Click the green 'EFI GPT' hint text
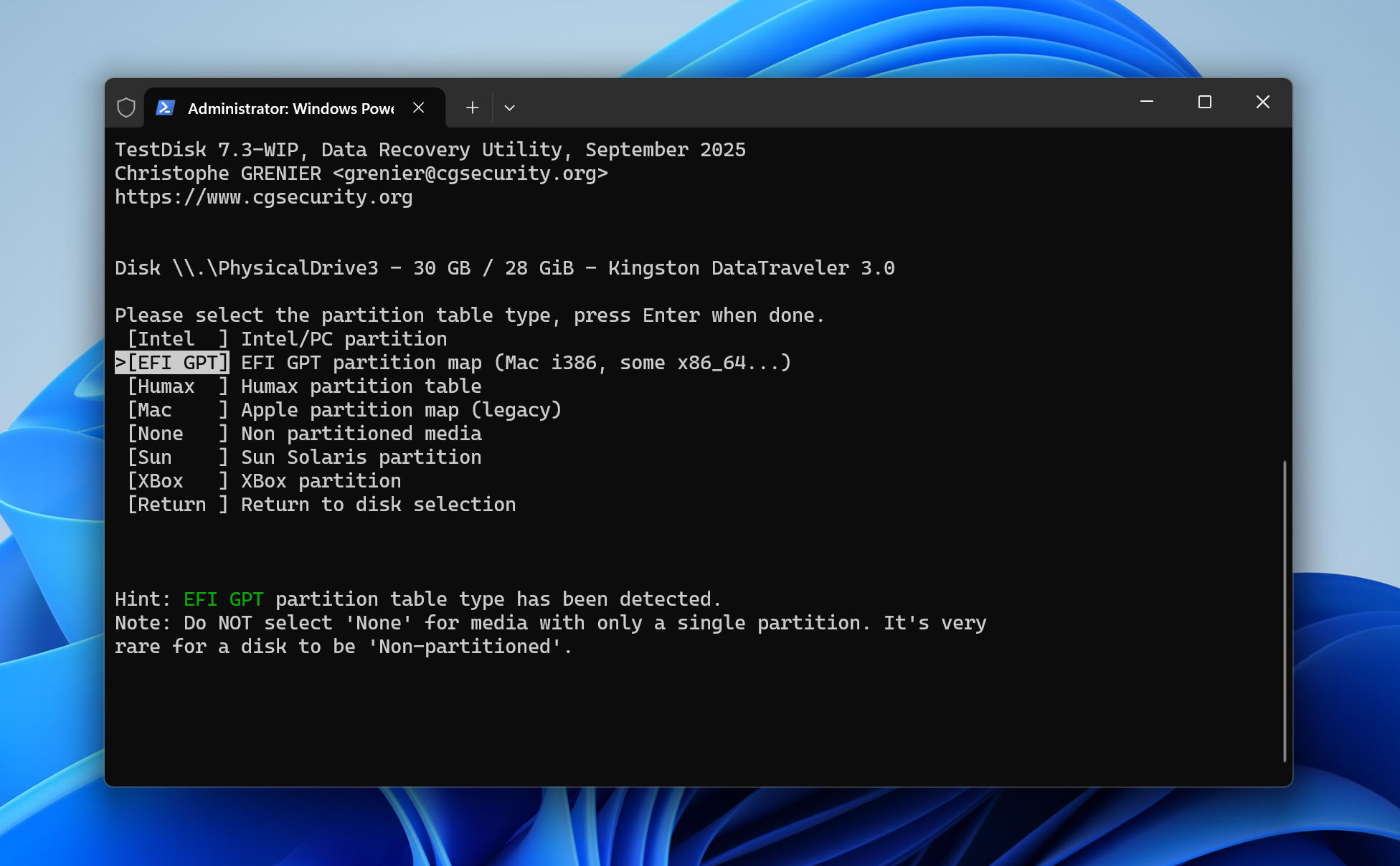This screenshot has width=1400, height=866. [224, 599]
